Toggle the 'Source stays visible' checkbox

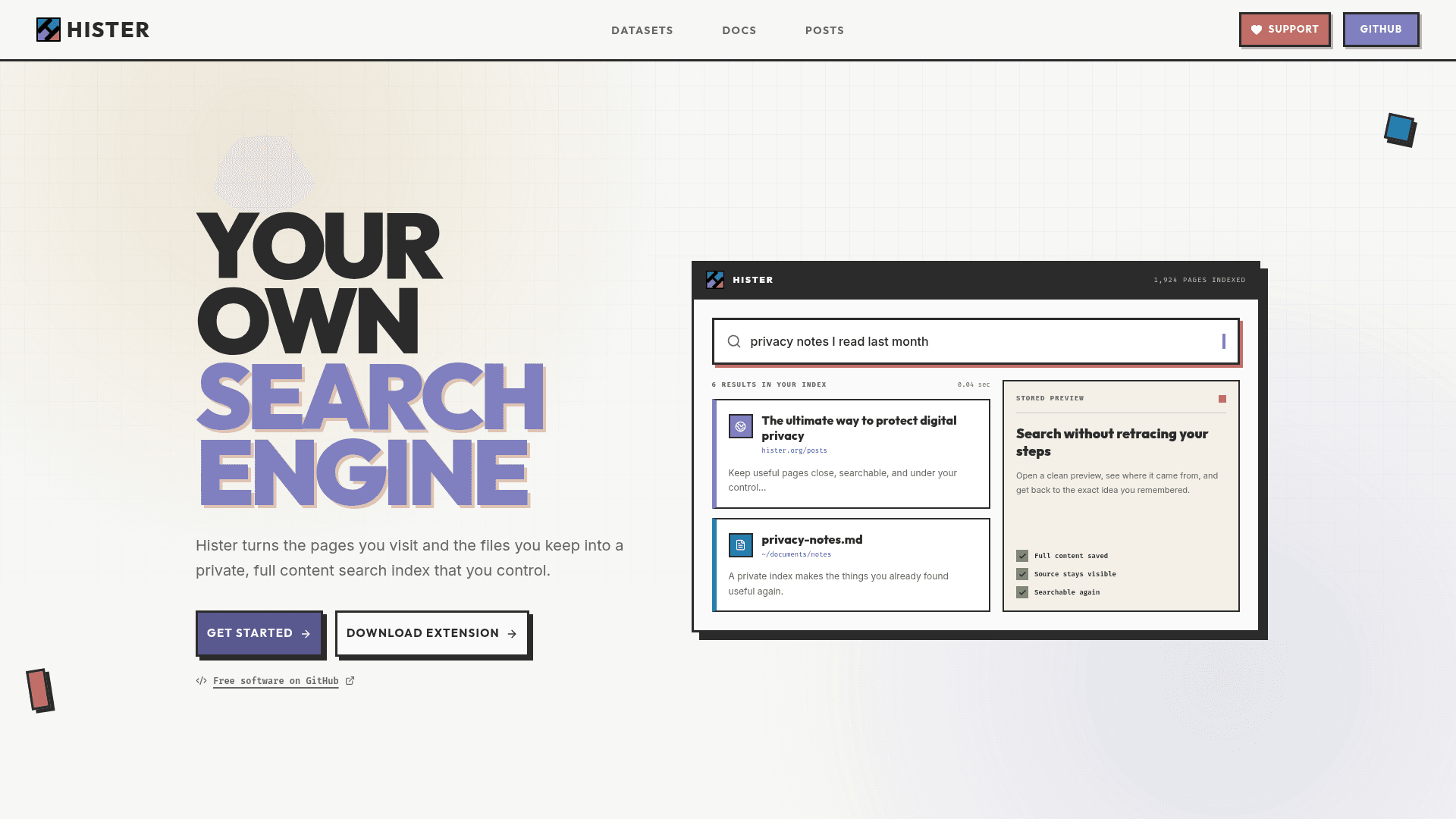pos(1022,574)
